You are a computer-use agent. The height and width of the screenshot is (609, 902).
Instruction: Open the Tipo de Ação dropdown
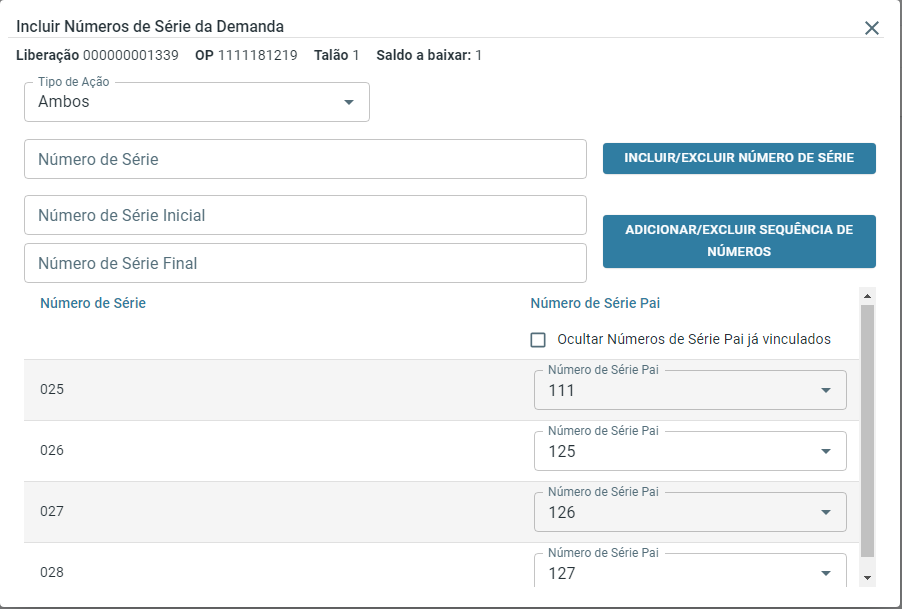pyautogui.click(x=197, y=102)
